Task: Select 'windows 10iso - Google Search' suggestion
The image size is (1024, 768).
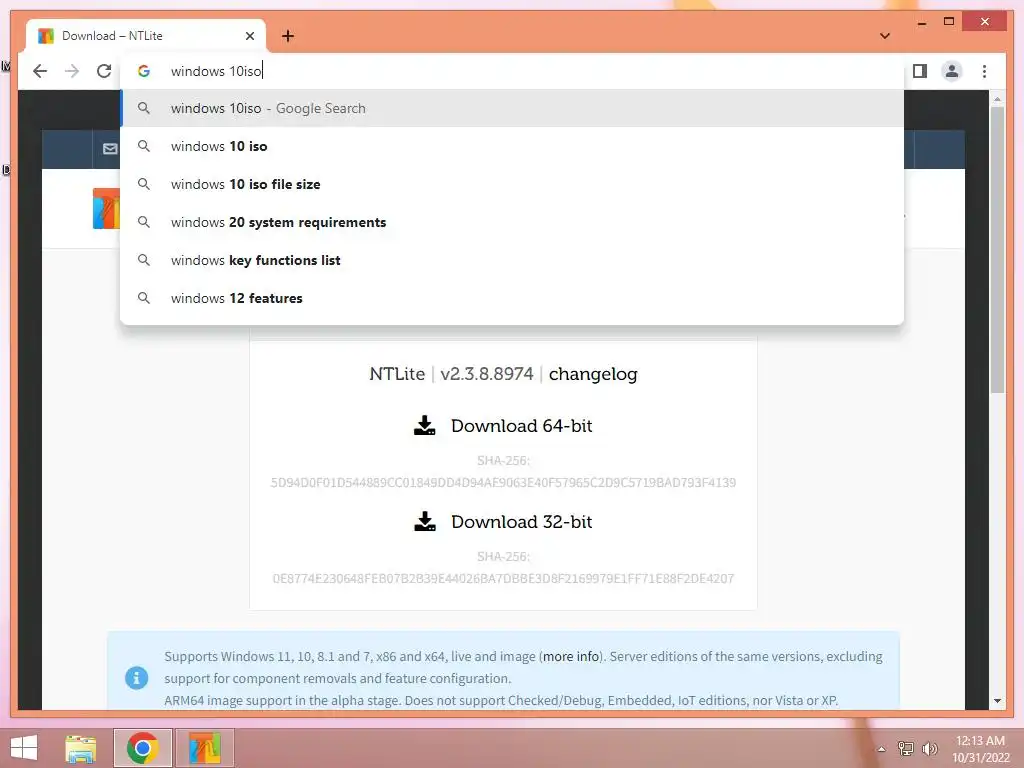Action: pos(512,108)
